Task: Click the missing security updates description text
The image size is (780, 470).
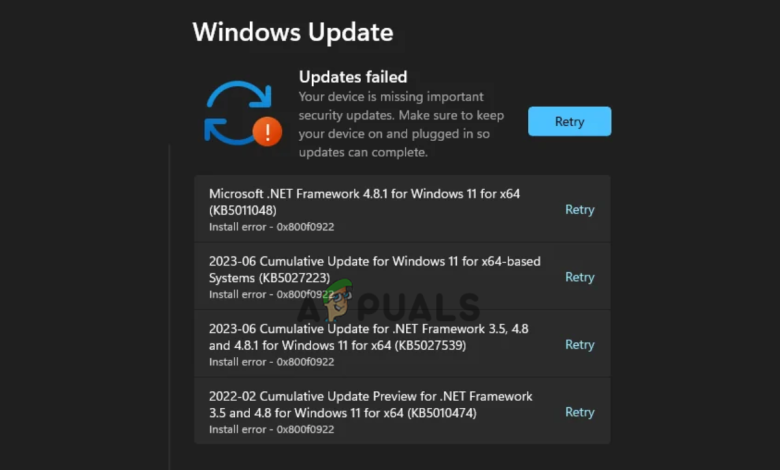Action: pyautogui.click(x=401, y=124)
